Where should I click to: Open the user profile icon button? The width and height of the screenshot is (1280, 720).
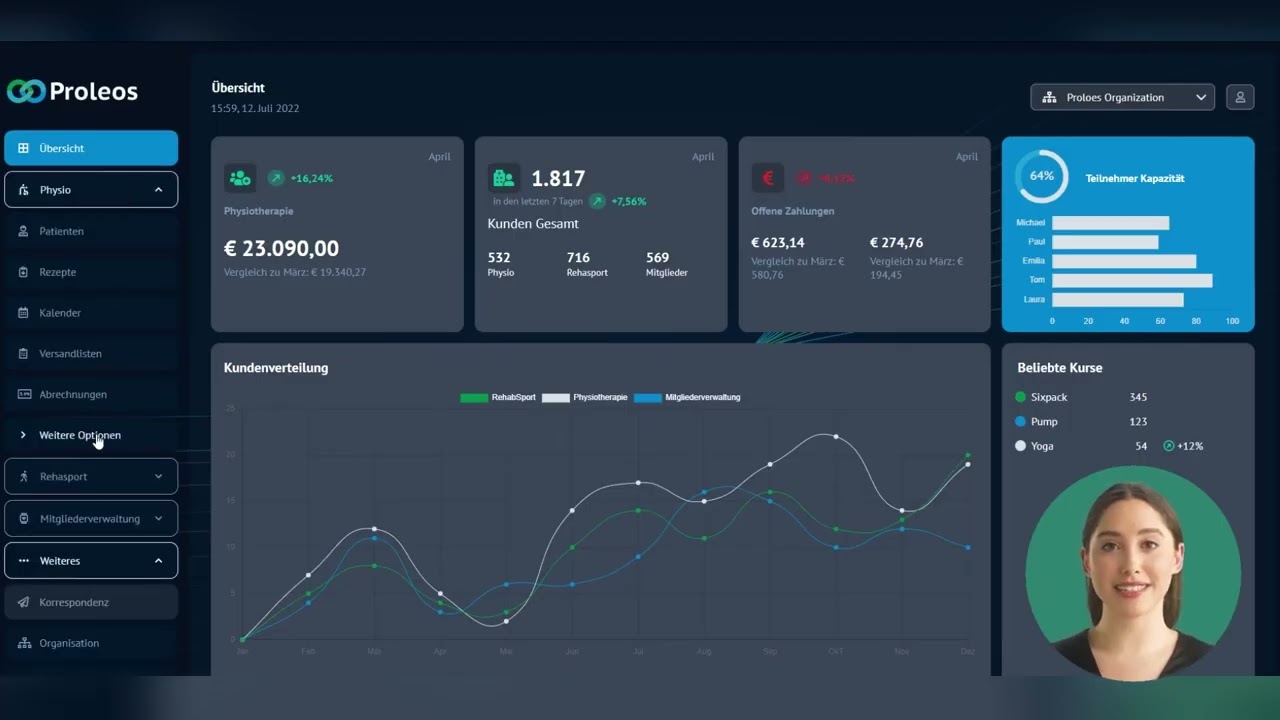[1240, 97]
